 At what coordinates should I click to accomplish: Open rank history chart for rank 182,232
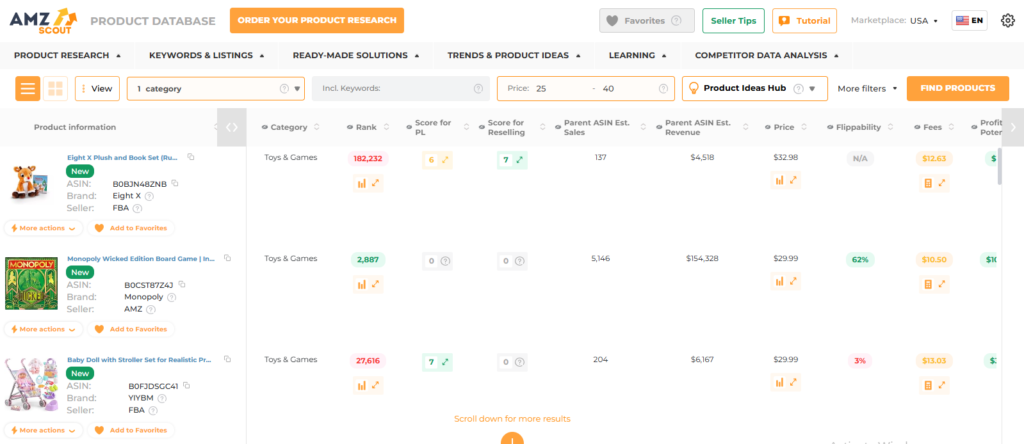tap(361, 183)
